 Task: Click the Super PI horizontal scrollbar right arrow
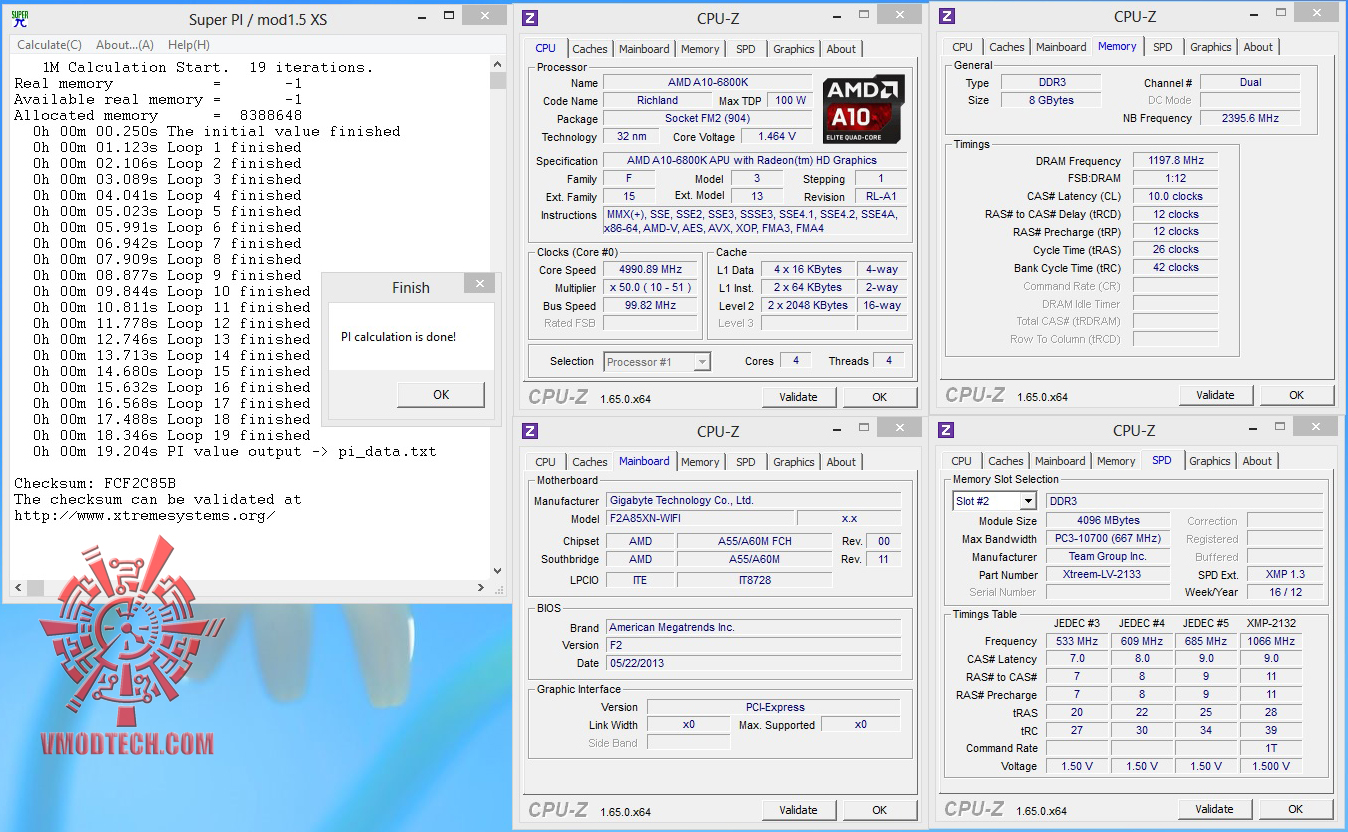tap(483, 590)
